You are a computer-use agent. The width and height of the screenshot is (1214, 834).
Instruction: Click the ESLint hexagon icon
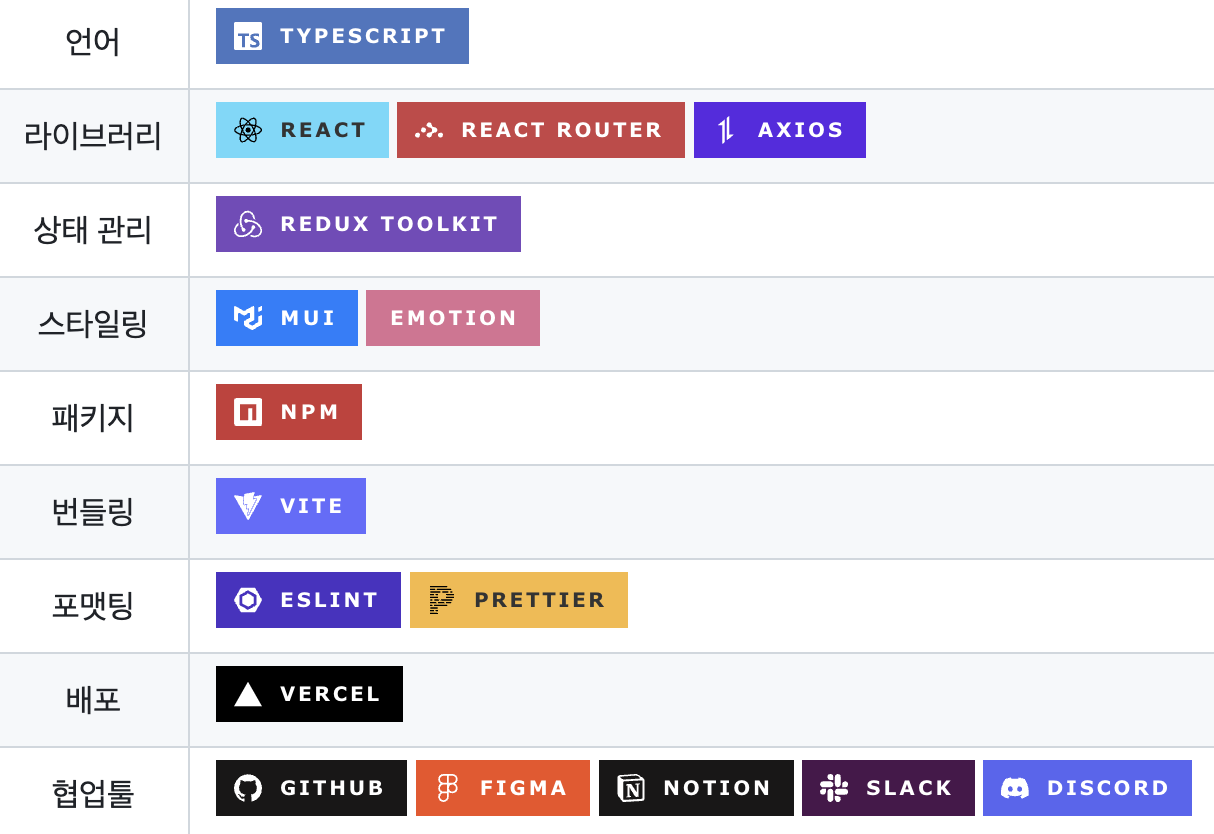(248, 600)
